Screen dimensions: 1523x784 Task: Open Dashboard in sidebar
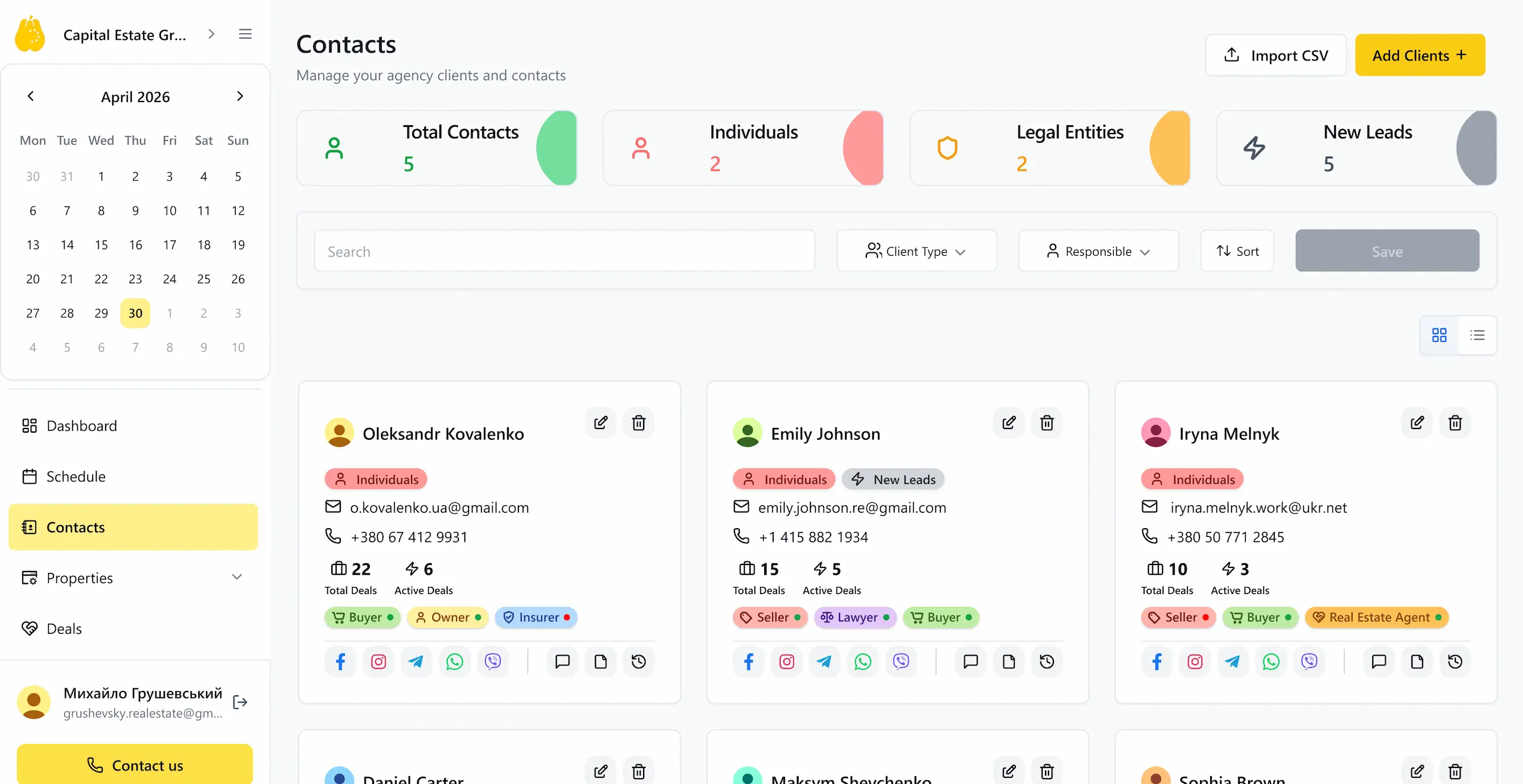point(134,426)
